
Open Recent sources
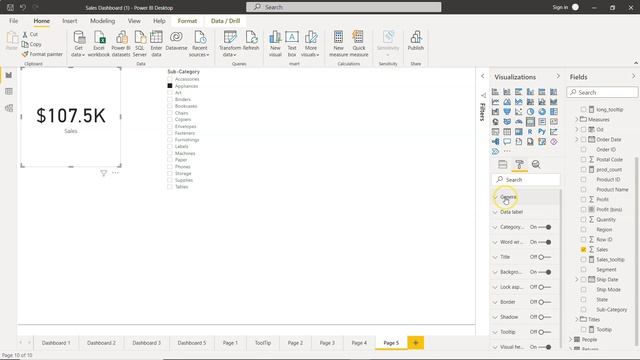point(200,44)
